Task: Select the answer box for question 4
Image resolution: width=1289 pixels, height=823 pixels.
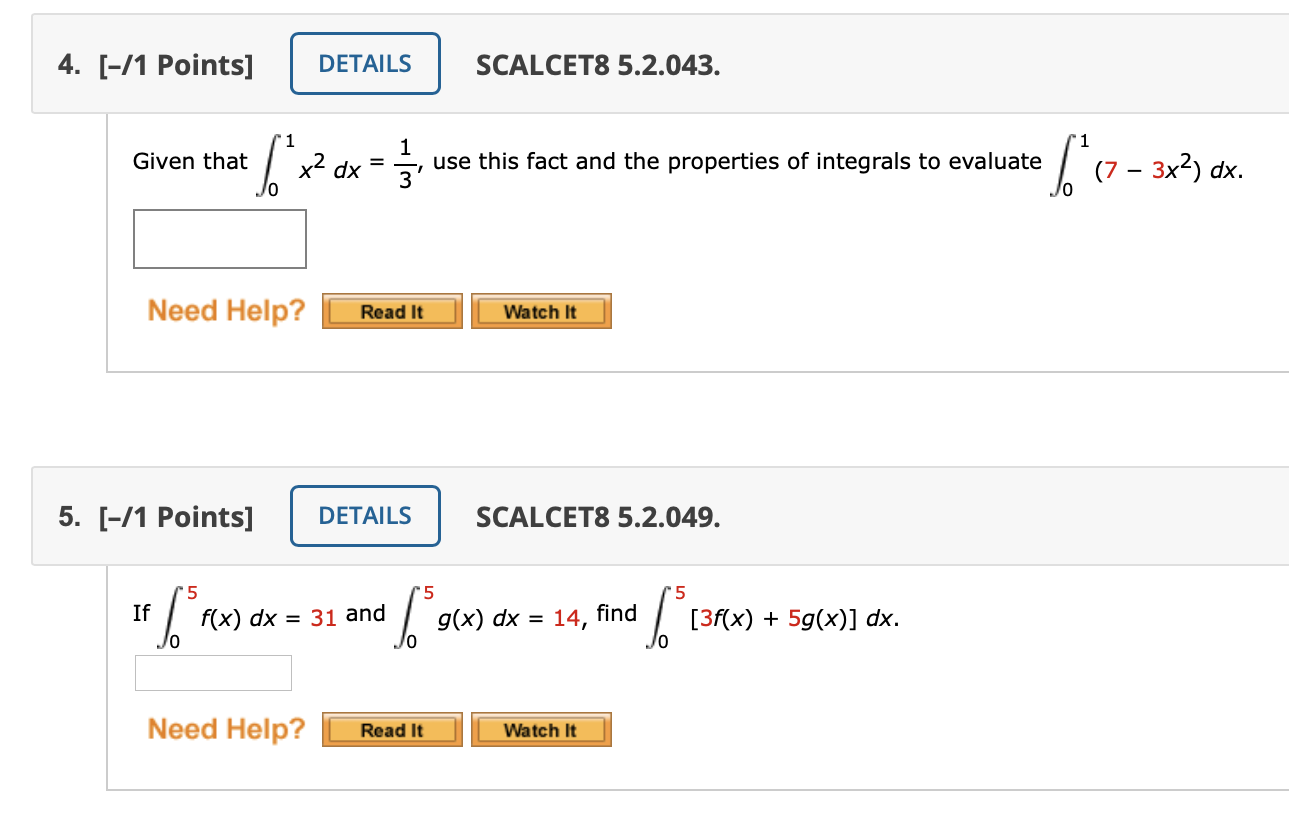Action: 219,239
